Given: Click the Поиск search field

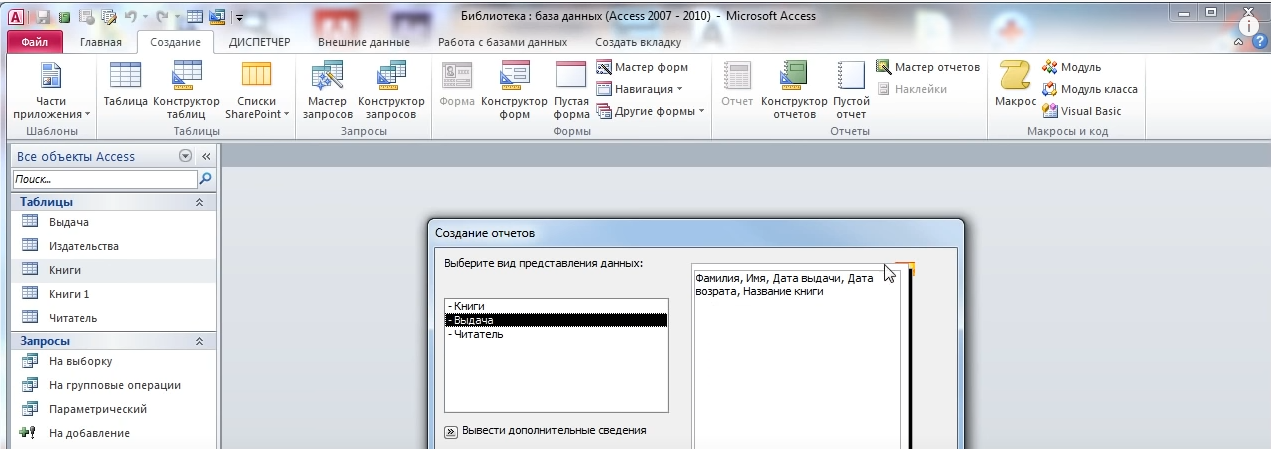Looking at the screenshot, I should [105, 179].
